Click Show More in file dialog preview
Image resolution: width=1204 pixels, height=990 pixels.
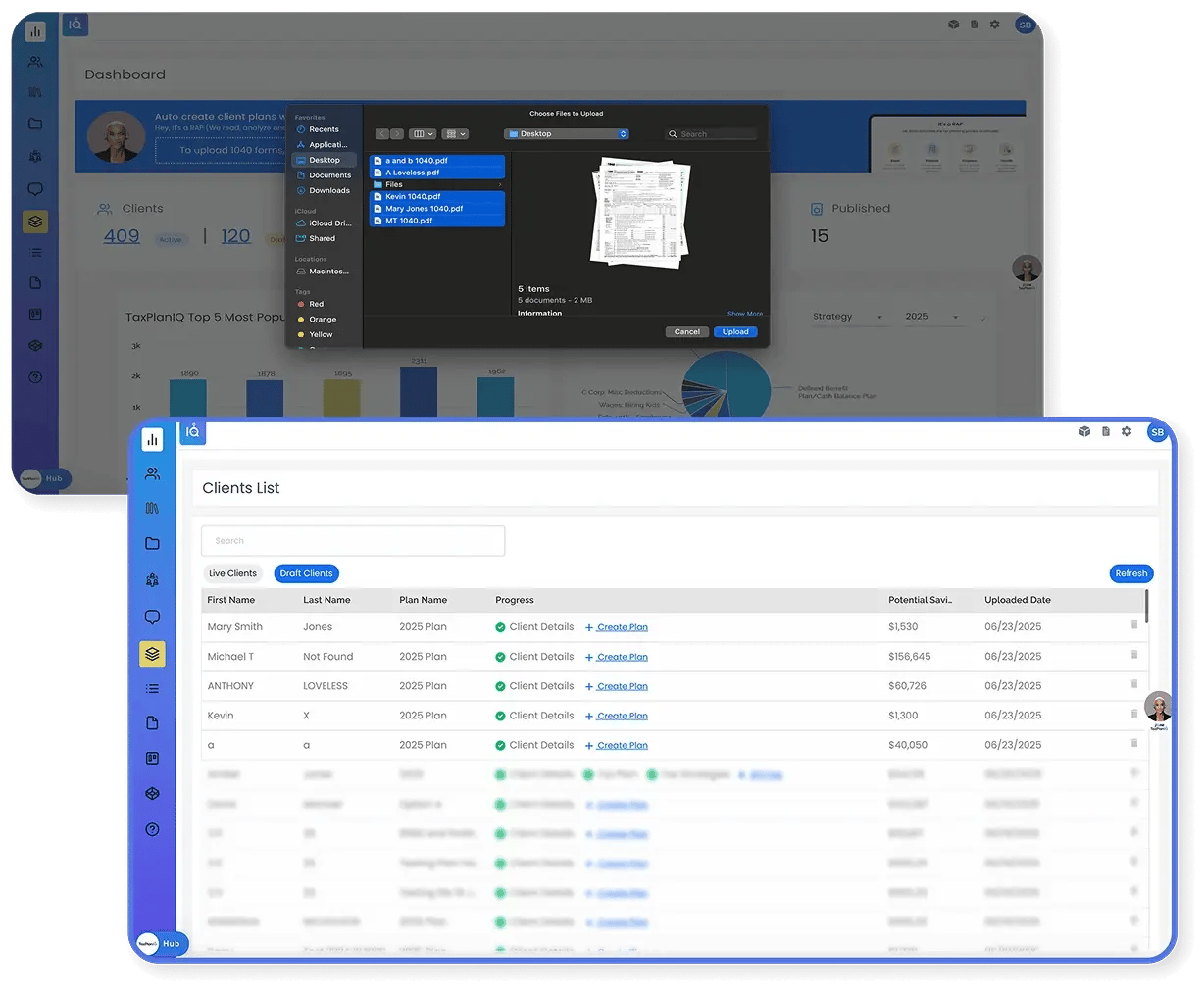click(745, 314)
